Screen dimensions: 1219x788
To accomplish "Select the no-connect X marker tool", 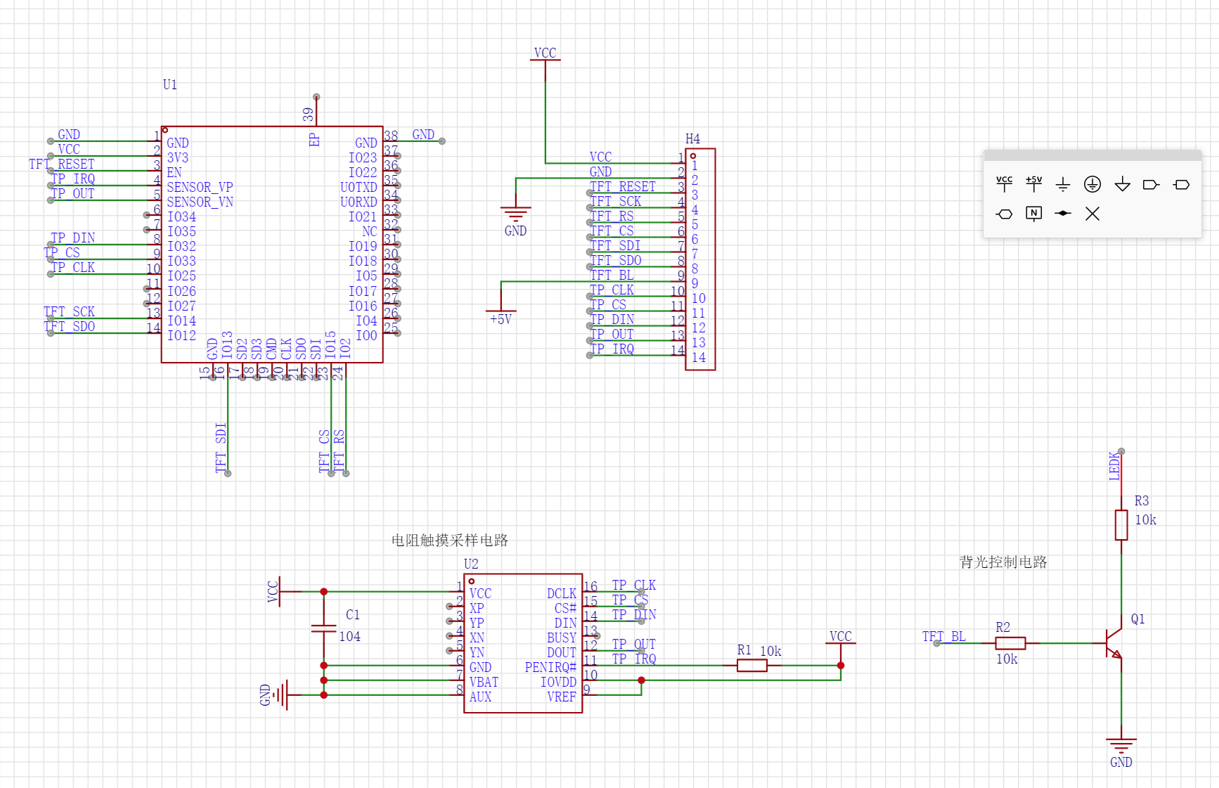I will 1093,213.
